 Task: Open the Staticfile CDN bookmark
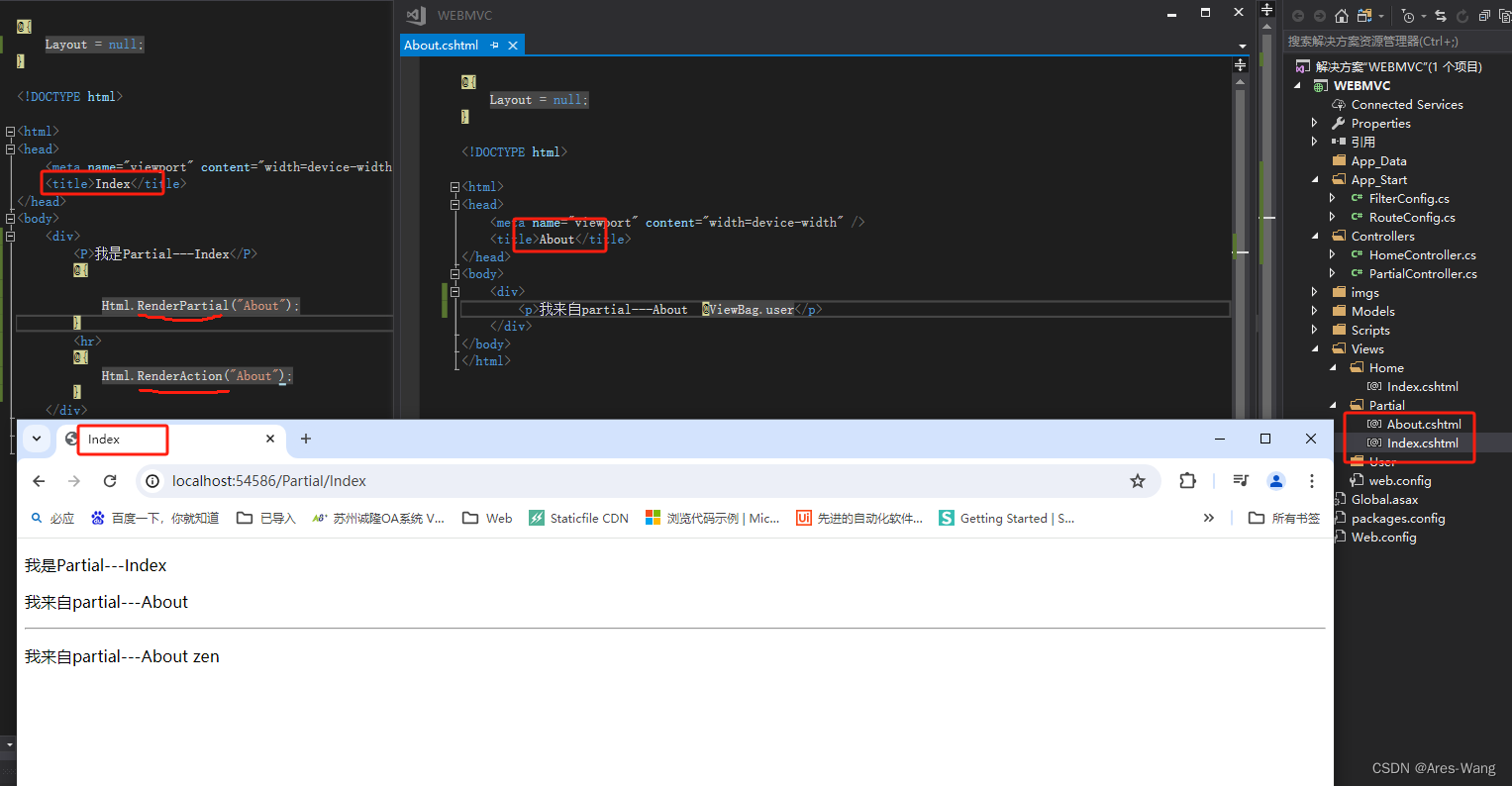click(x=579, y=518)
